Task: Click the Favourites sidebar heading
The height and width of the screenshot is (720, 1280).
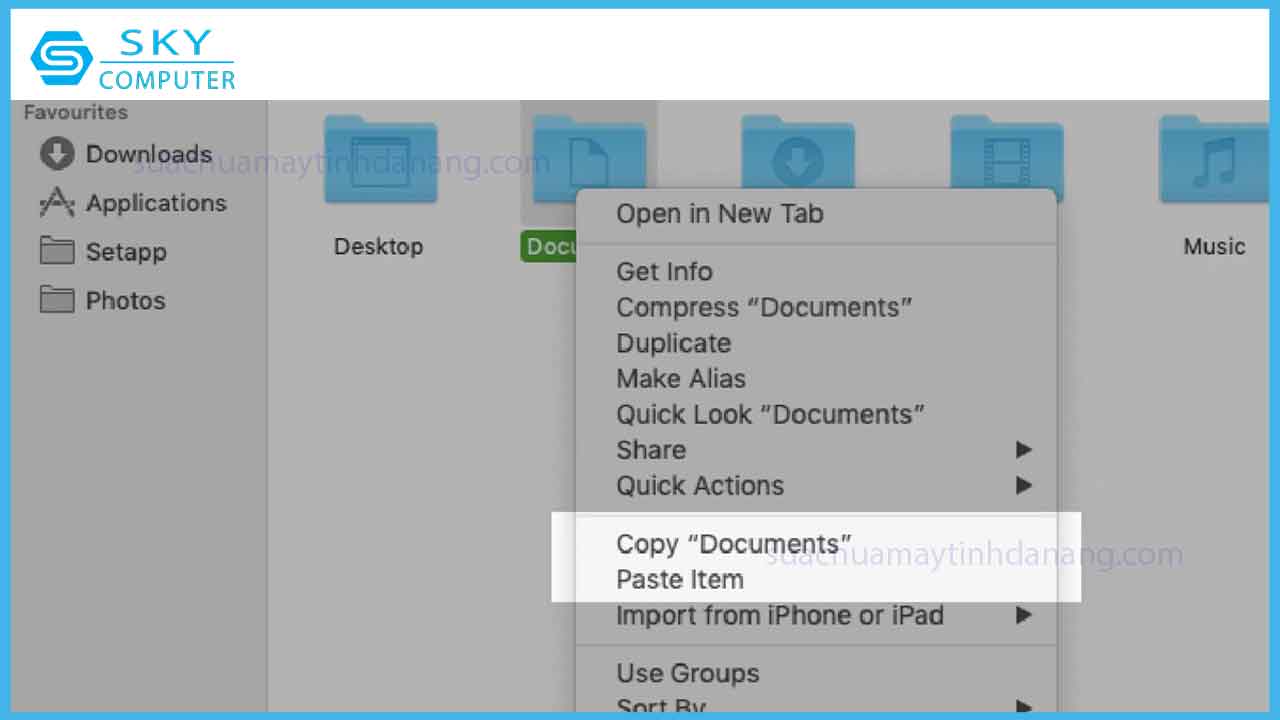Action: (76, 112)
